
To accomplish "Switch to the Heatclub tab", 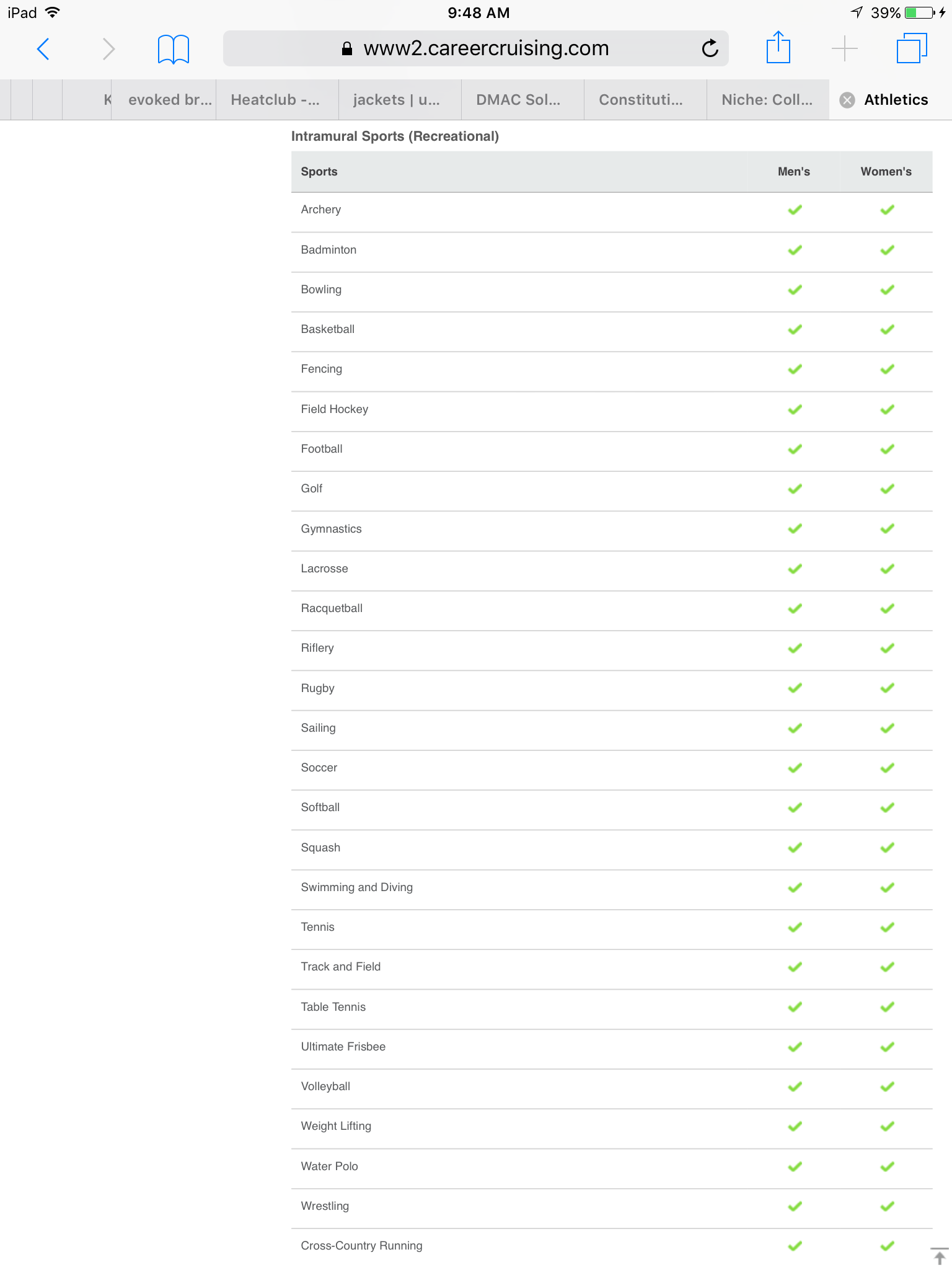I will (x=276, y=100).
